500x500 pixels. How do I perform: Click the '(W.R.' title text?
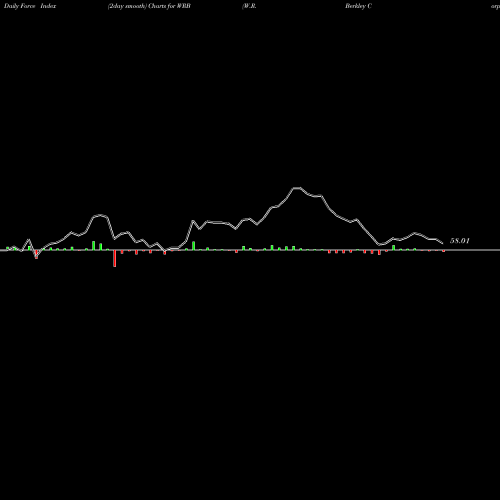249,6
